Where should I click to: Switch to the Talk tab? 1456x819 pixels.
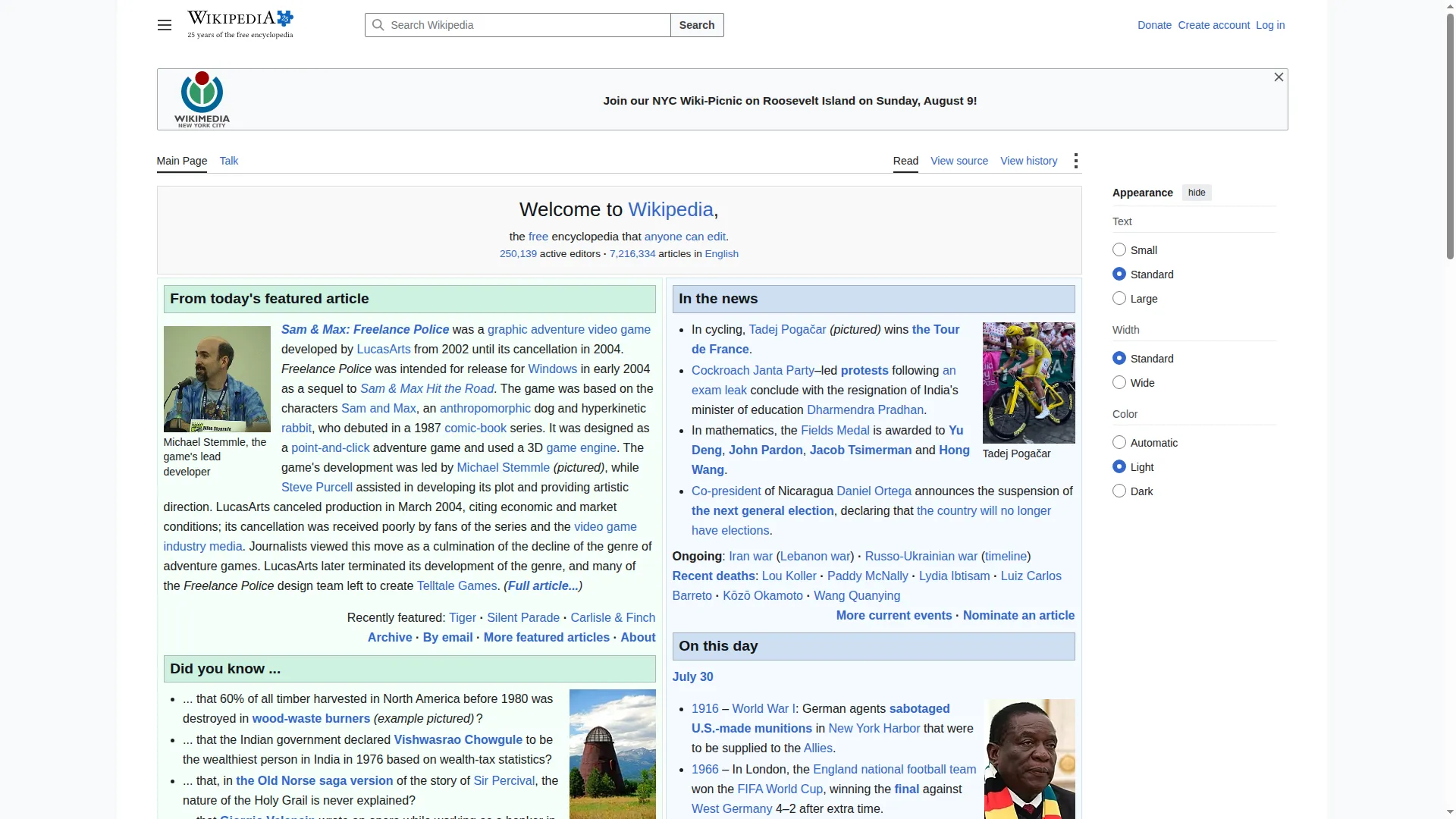(229, 161)
